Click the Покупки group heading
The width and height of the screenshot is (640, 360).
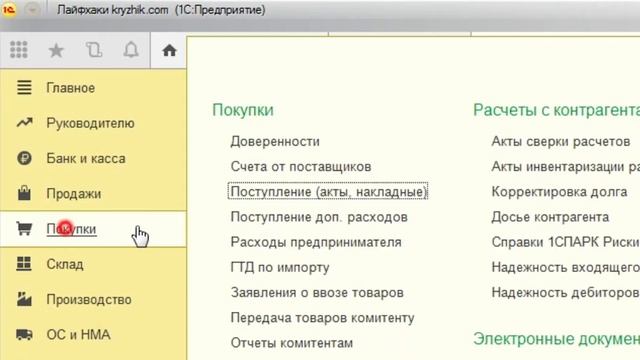pyautogui.click(x=243, y=110)
